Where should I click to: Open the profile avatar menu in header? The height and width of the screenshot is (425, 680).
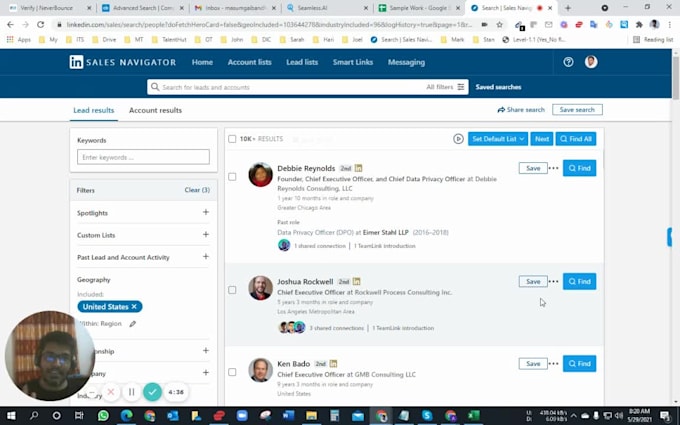[x=591, y=62]
